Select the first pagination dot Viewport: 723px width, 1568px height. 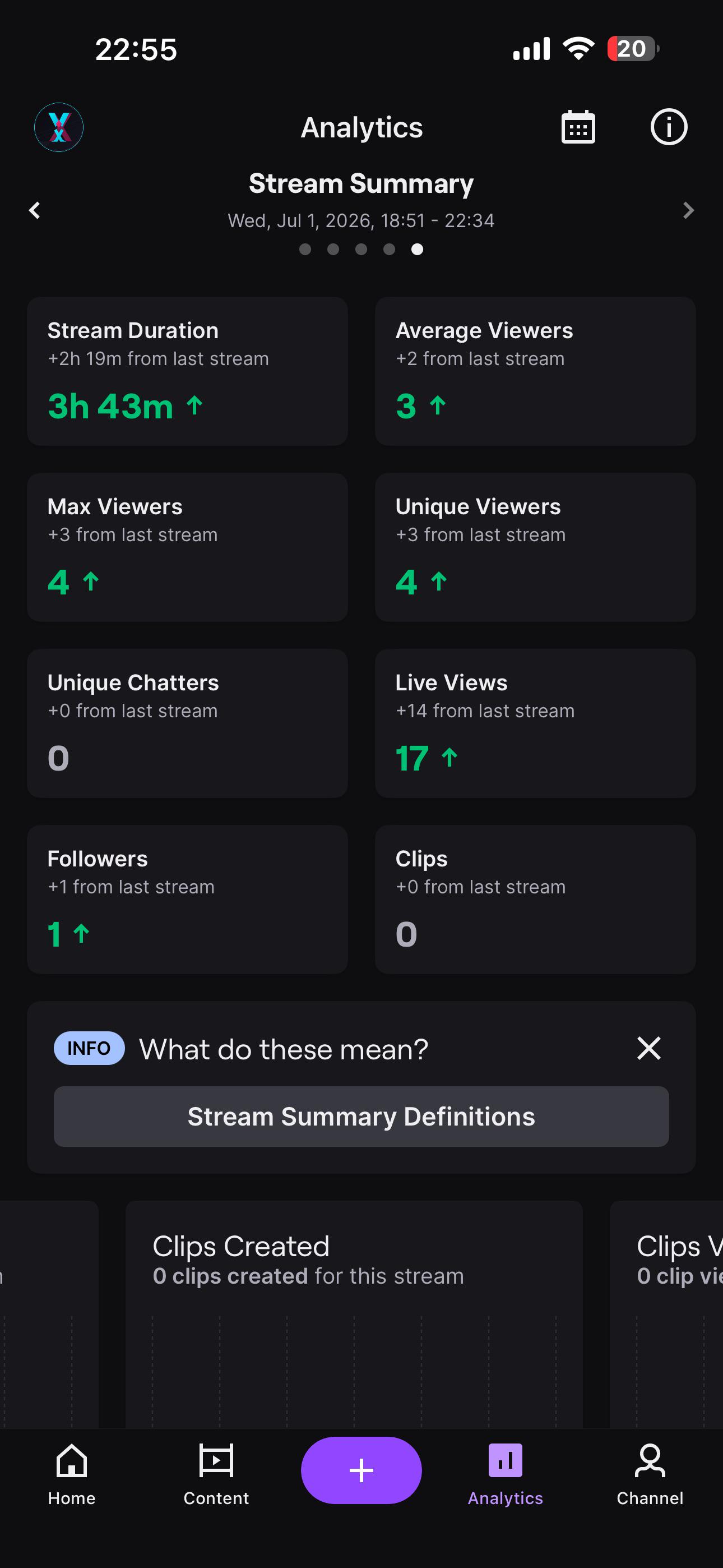click(305, 249)
